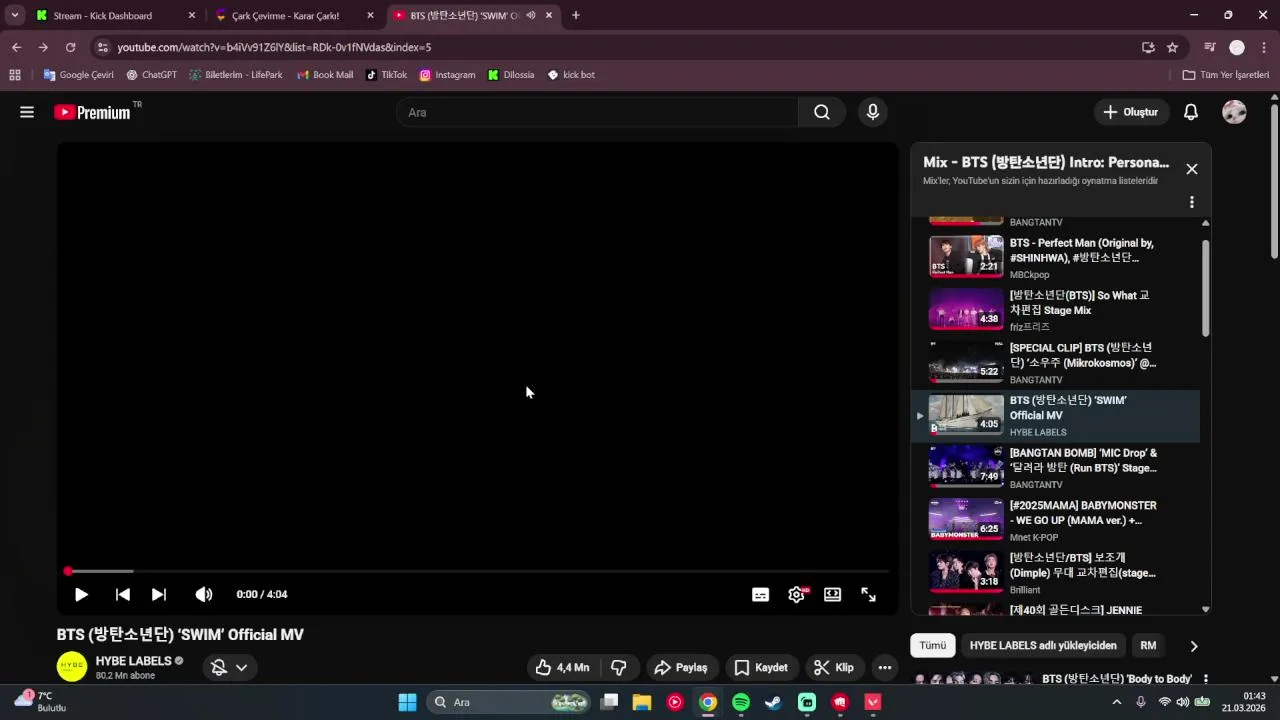Open the TikTok bookmark
The width and height of the screenshot is (1280, 720).
click(387, 75)
